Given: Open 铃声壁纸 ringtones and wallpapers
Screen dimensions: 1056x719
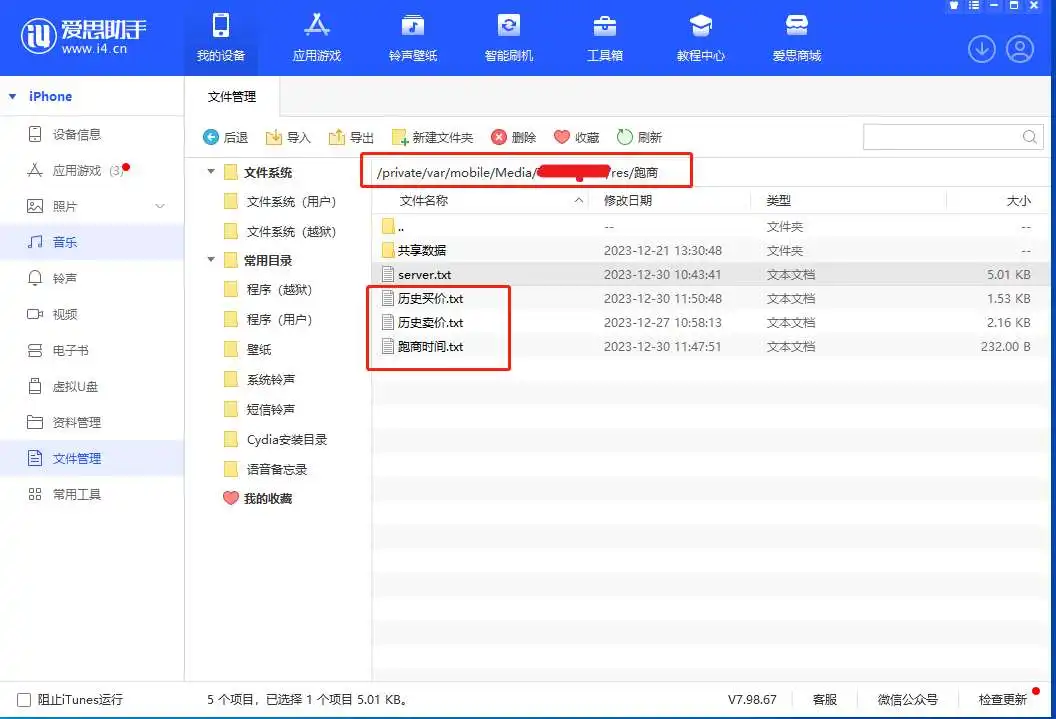Looking at the screenshot, I should [x=413, y=26].
